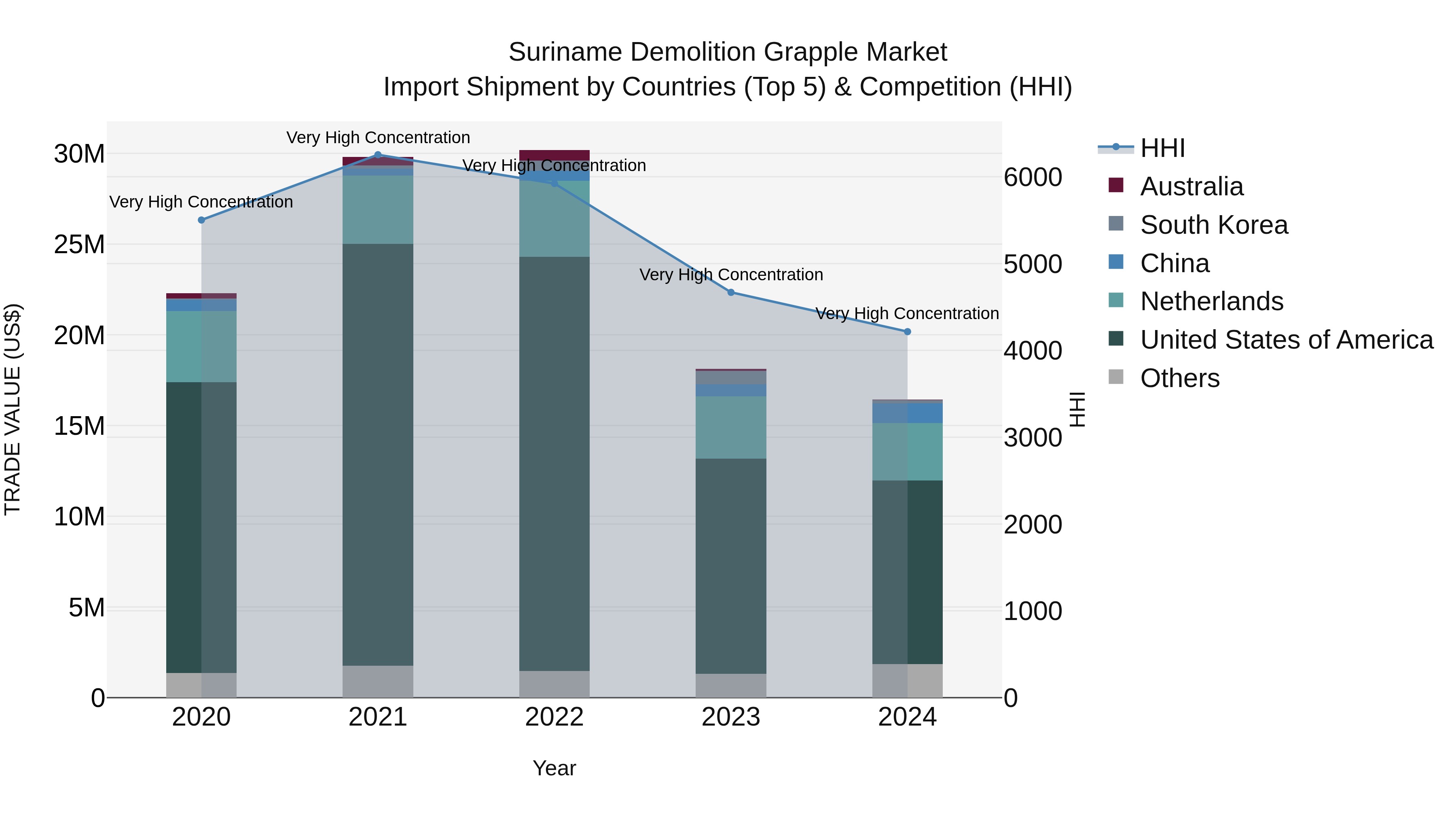Click the HHI data point for 2020
1456x819 pixels.
pos(201,220)
